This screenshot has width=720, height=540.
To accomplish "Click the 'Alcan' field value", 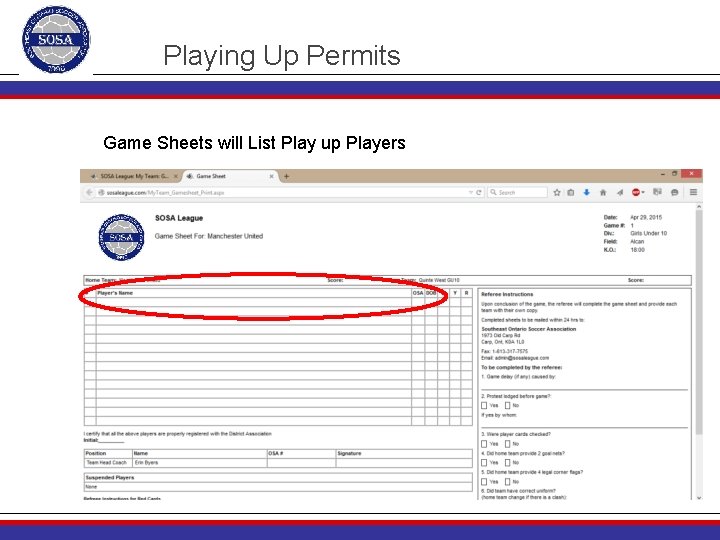I will (637, 242).
